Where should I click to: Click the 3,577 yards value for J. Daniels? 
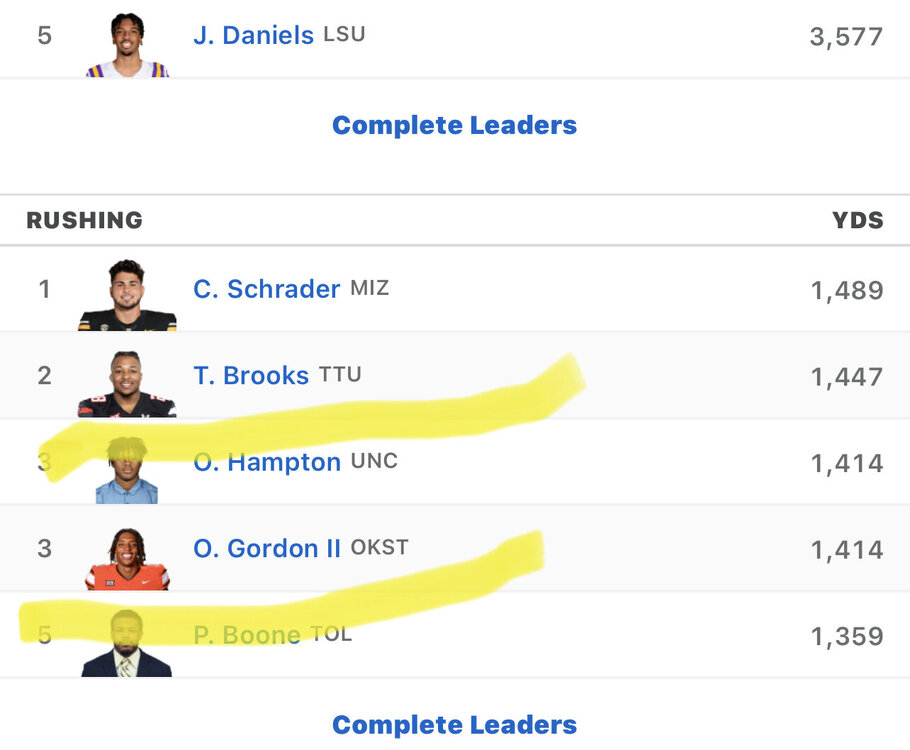coord(846,37)
